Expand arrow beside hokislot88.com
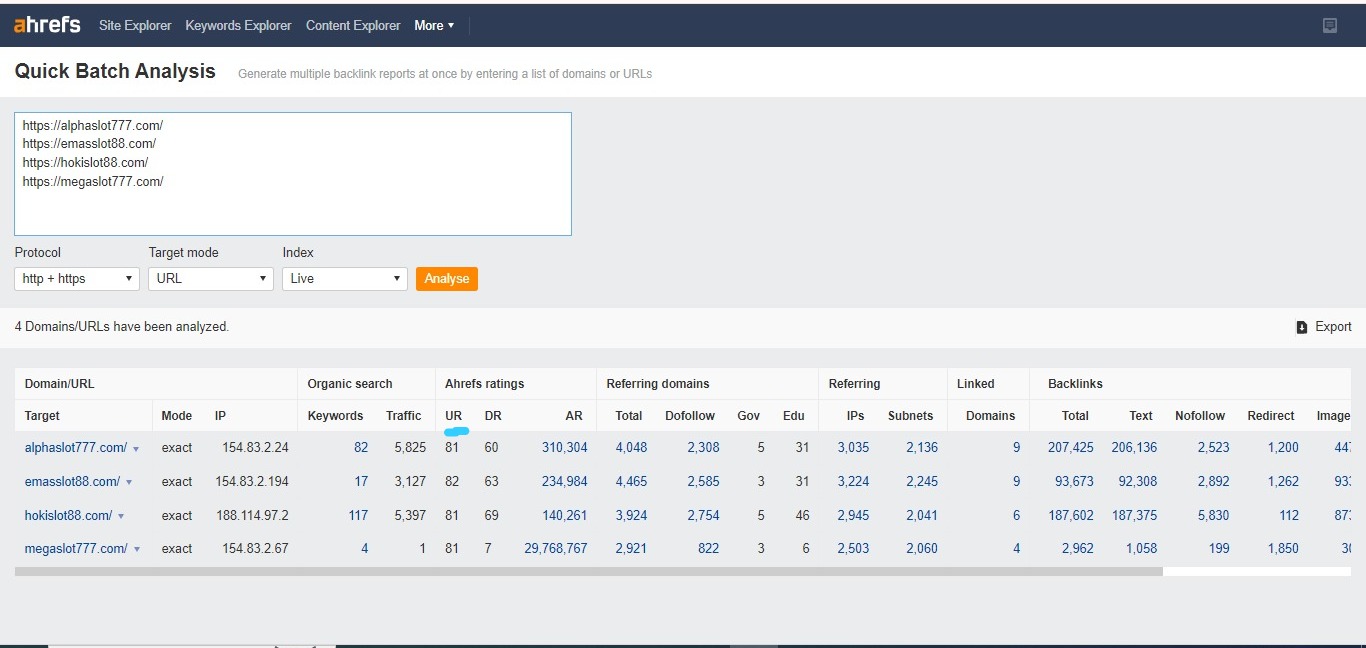 coord(121,517)
